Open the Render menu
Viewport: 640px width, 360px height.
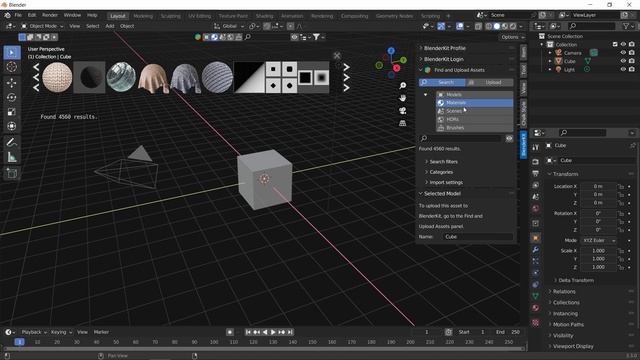pos(50,15)
